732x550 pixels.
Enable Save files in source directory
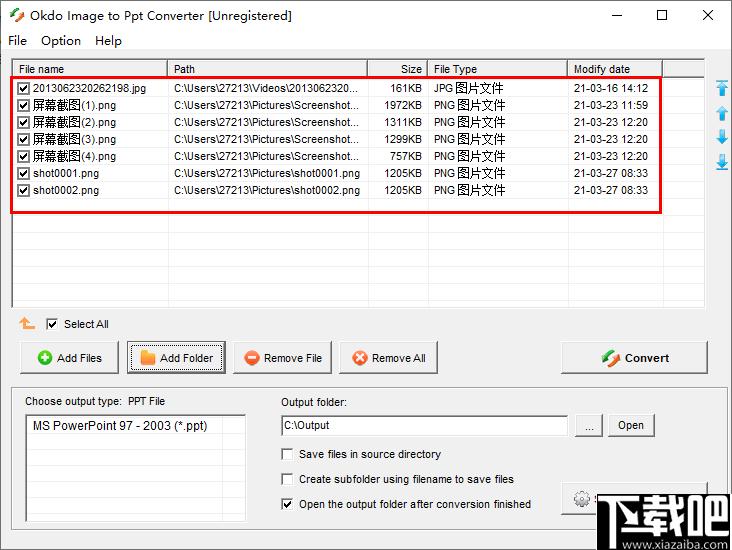pyautogui.click(x=287, y=454)
